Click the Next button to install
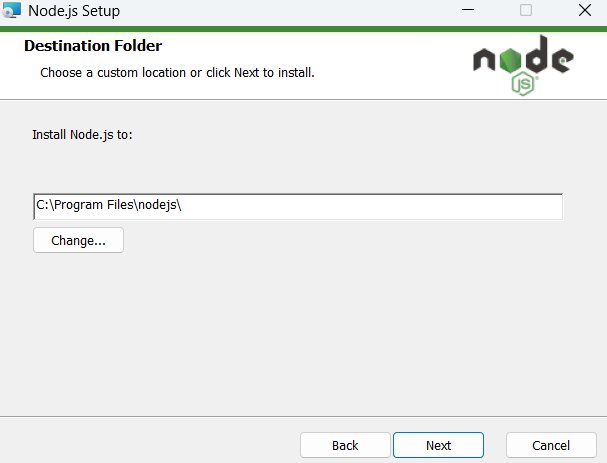This screenshot has width=607, height=463. click(438, 445)
